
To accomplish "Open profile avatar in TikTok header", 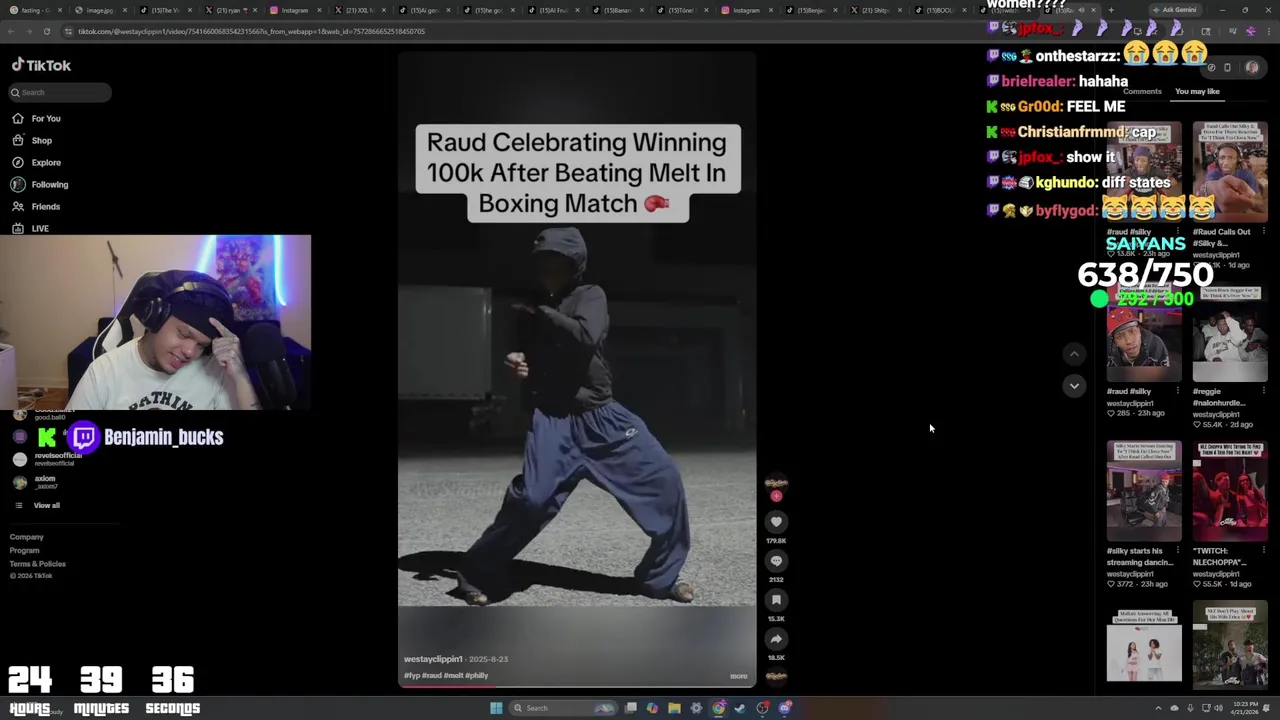I will click(x=1252, y=68).
